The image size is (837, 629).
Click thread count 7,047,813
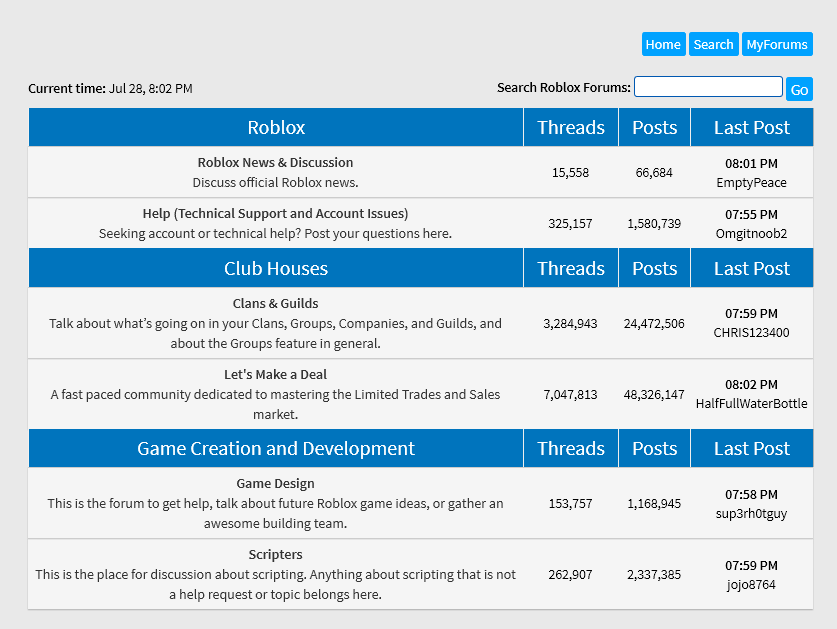571,395
